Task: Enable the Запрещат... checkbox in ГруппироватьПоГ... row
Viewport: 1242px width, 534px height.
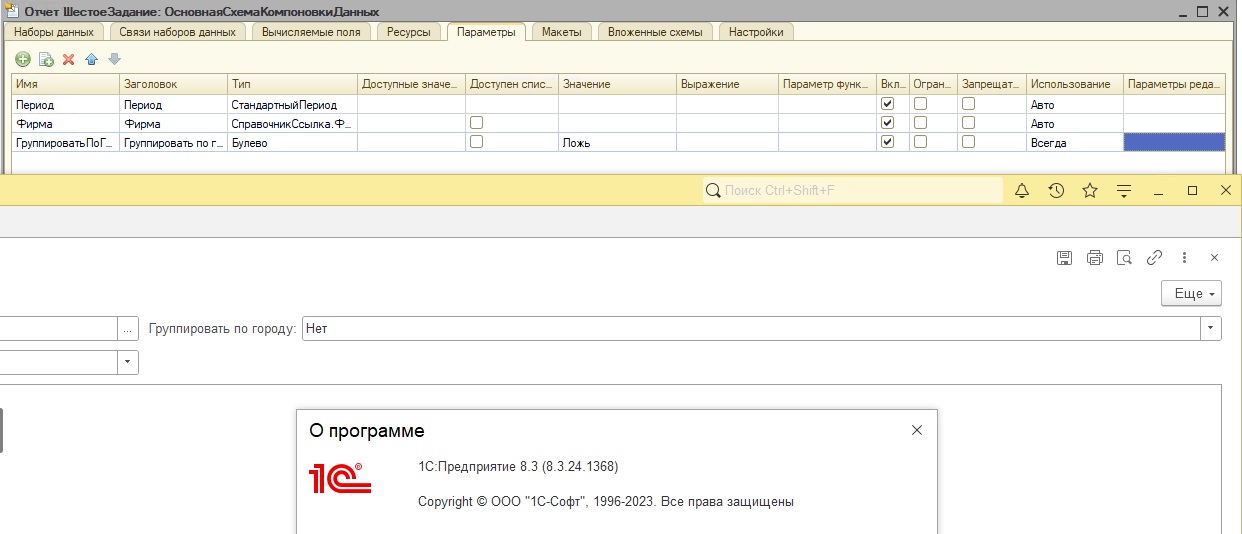Action: click(968, 142)
